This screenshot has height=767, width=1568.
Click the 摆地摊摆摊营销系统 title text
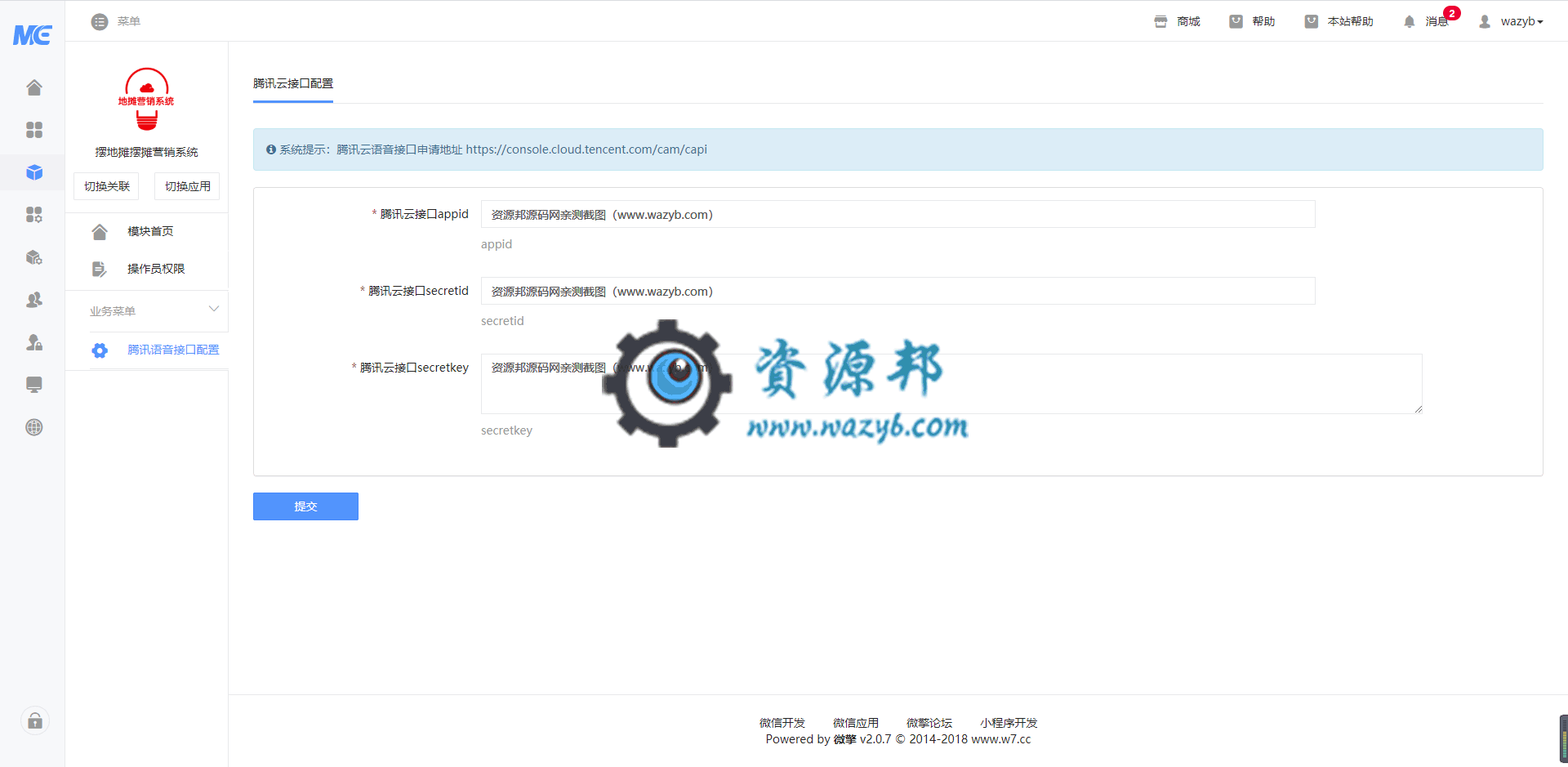[147, 152]
